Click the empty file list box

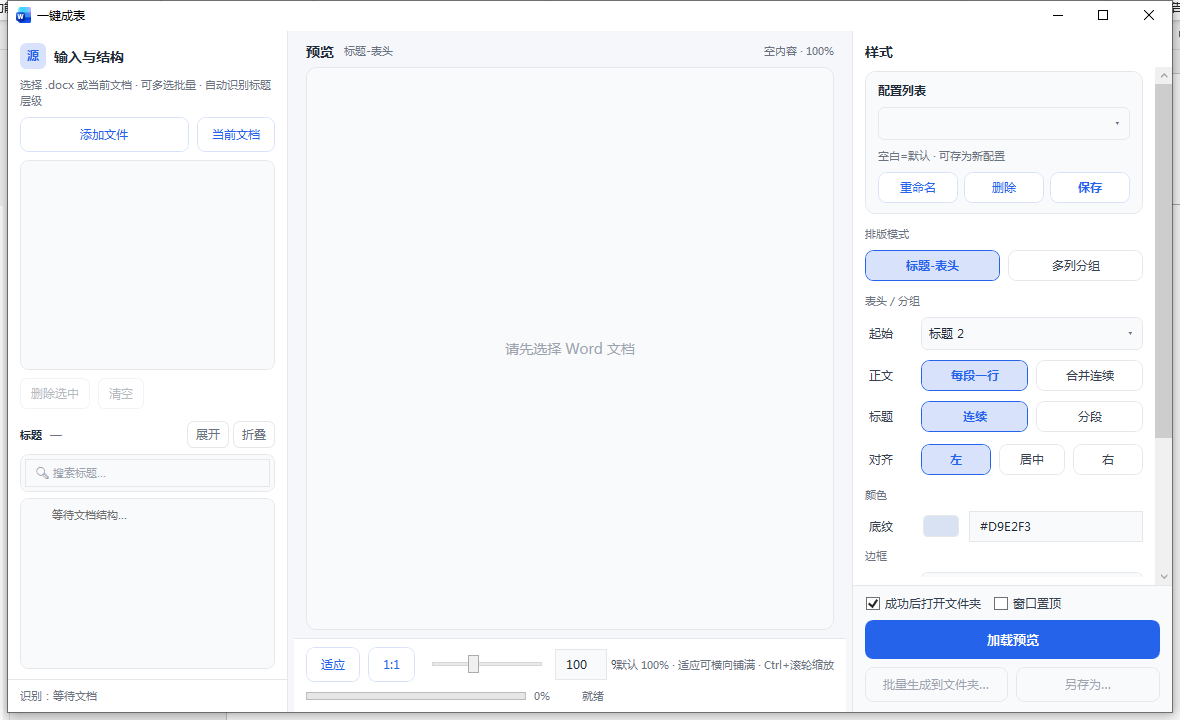tap(148, 265)
